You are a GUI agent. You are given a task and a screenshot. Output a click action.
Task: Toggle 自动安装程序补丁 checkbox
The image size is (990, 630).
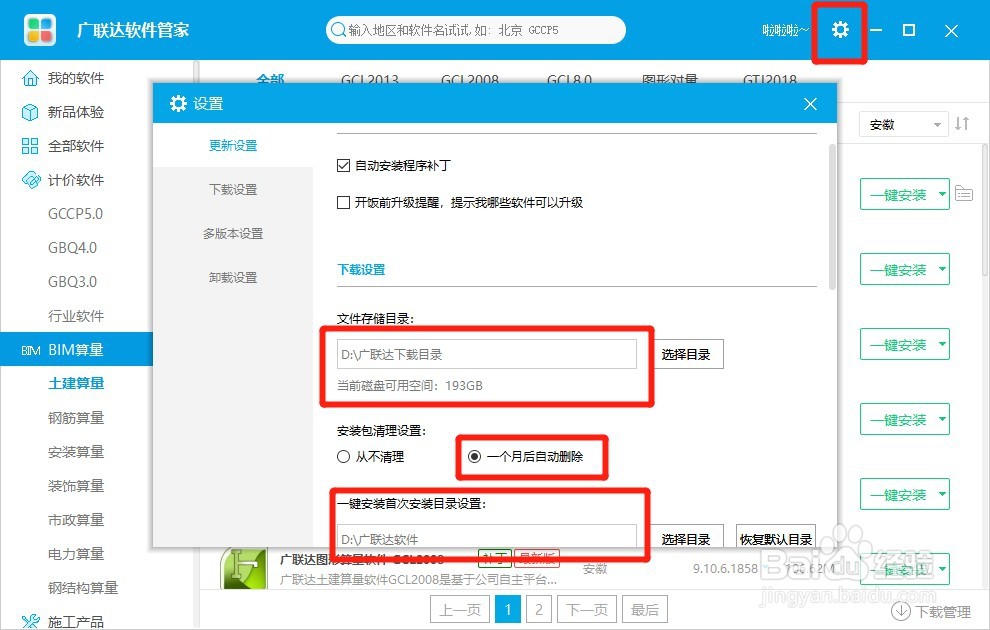343,166
